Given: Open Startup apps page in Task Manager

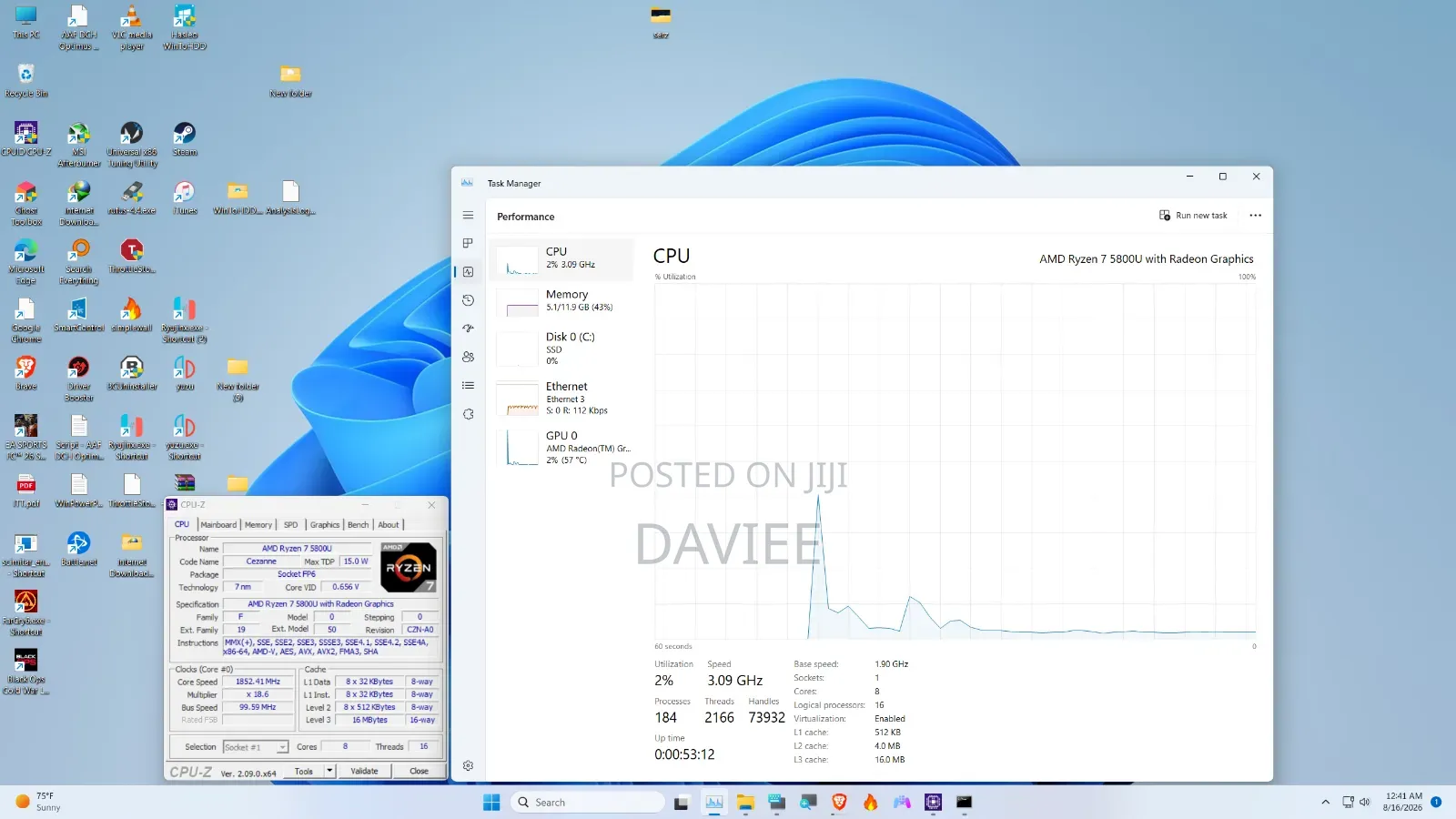Looking at the screenshot, I should coord(468,329).
